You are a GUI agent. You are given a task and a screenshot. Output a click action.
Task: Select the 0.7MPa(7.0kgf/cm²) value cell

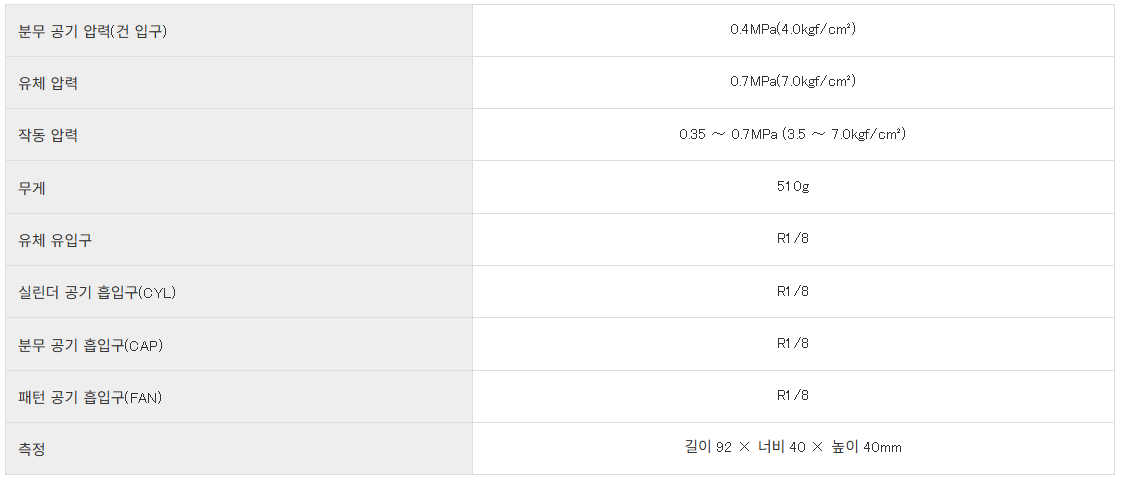(x=793, y=82)
